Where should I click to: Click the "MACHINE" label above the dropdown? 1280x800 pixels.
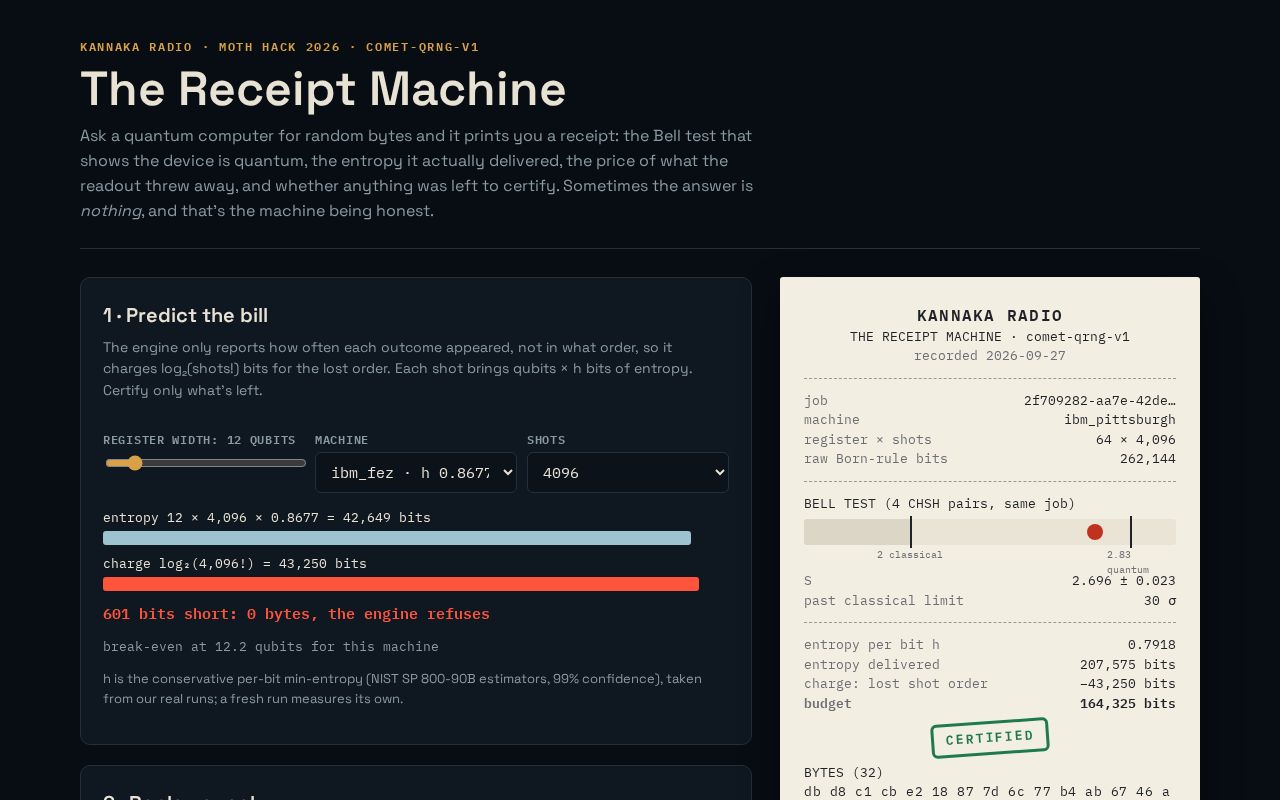click(342, 440)
